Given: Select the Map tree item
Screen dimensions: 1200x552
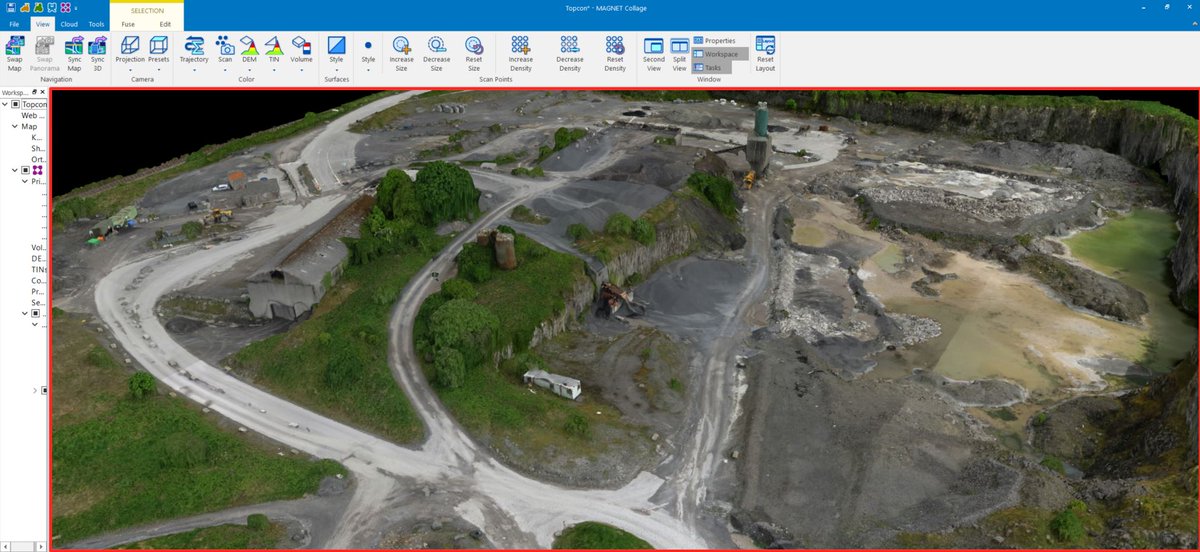Looking at the screenshot, I should (29, 127).
